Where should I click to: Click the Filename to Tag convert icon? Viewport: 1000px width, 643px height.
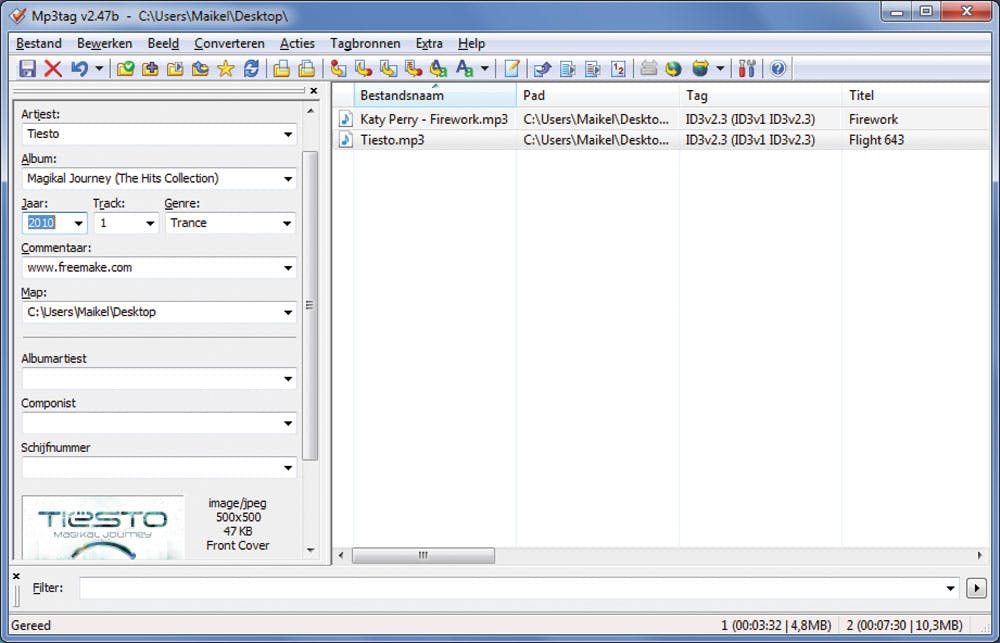click(364, 68)
